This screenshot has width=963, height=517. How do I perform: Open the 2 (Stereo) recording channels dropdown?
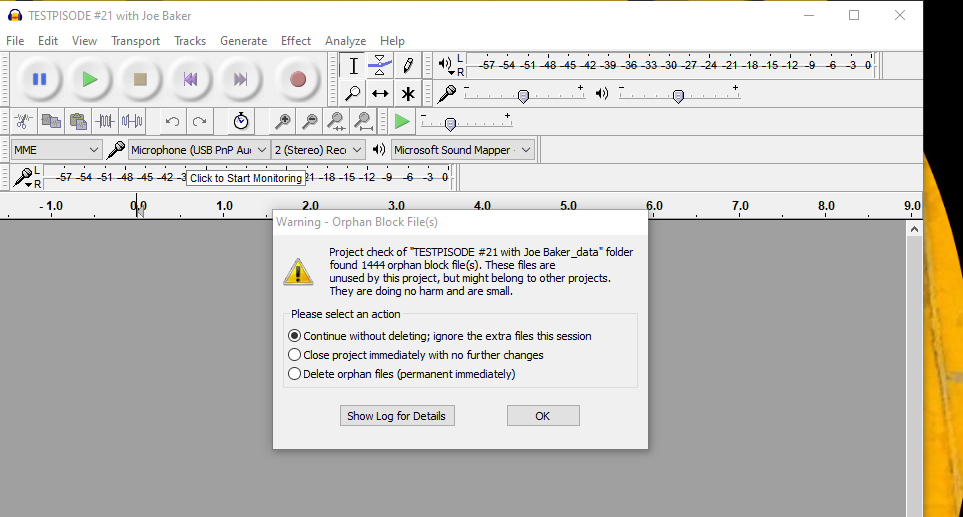tap(318, 150)
